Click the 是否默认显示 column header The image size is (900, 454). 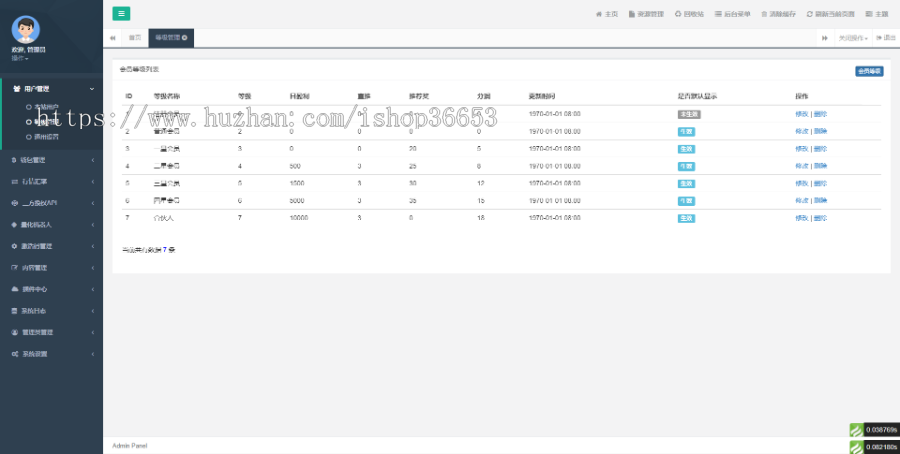click(x=697, y=96)
